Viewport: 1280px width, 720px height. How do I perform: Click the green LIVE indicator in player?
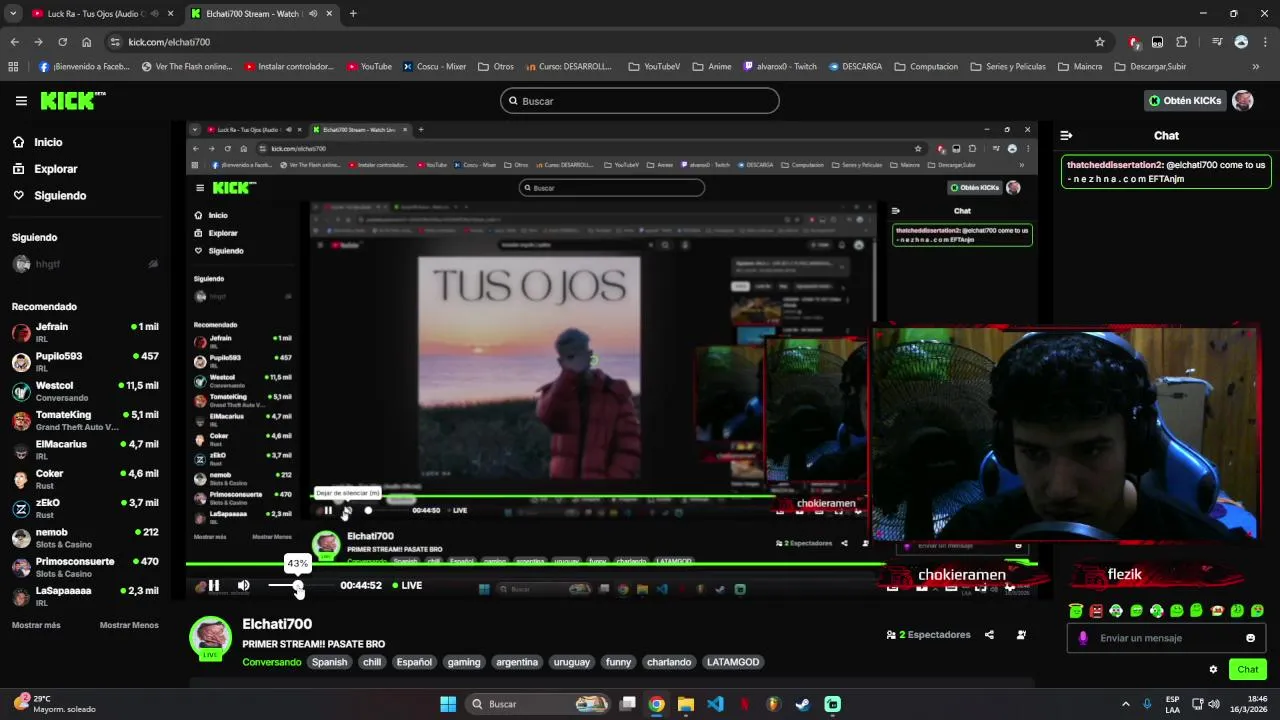pos(407,585)
